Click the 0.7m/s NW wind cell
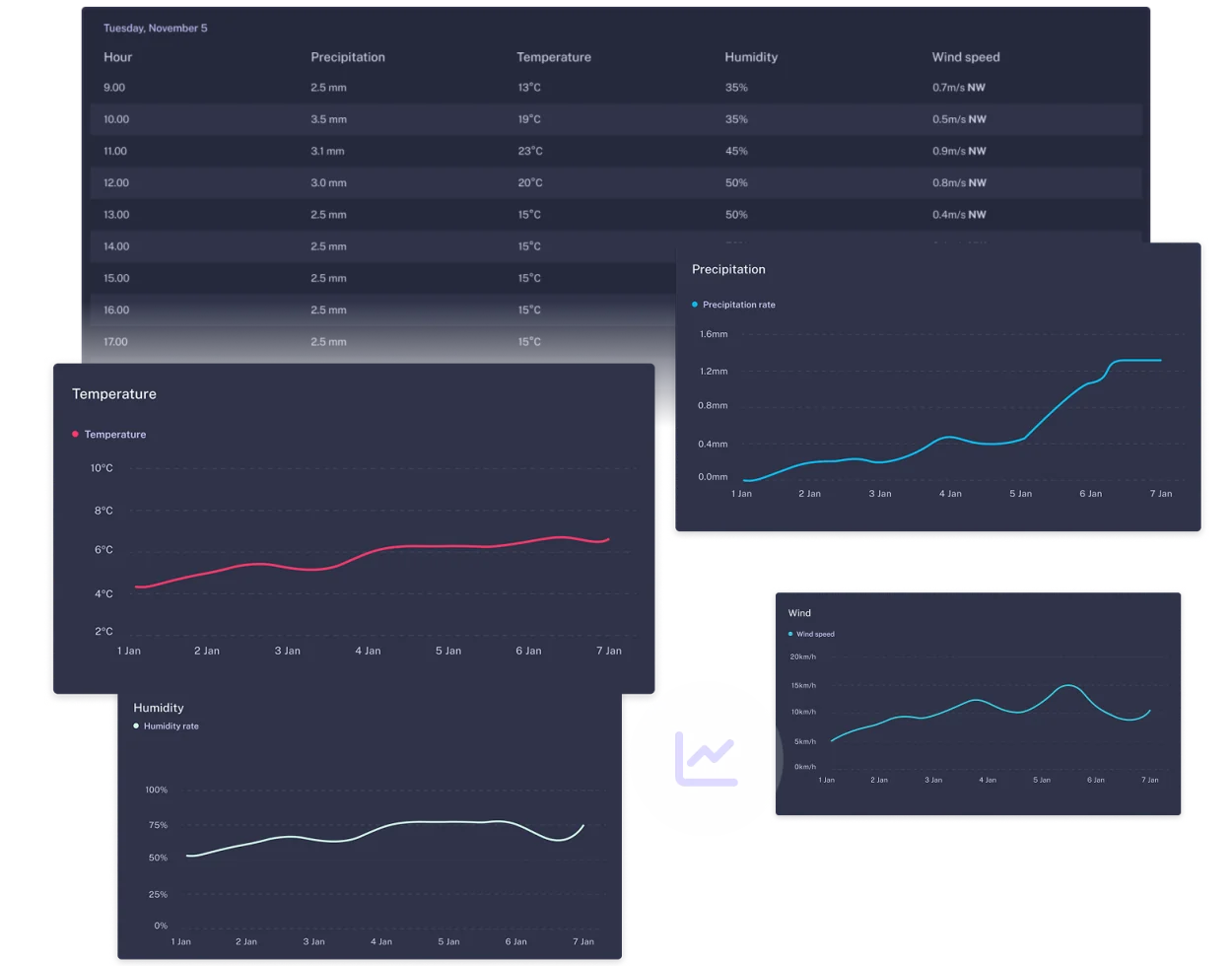Screen dimensions: 1232x966 959,88
